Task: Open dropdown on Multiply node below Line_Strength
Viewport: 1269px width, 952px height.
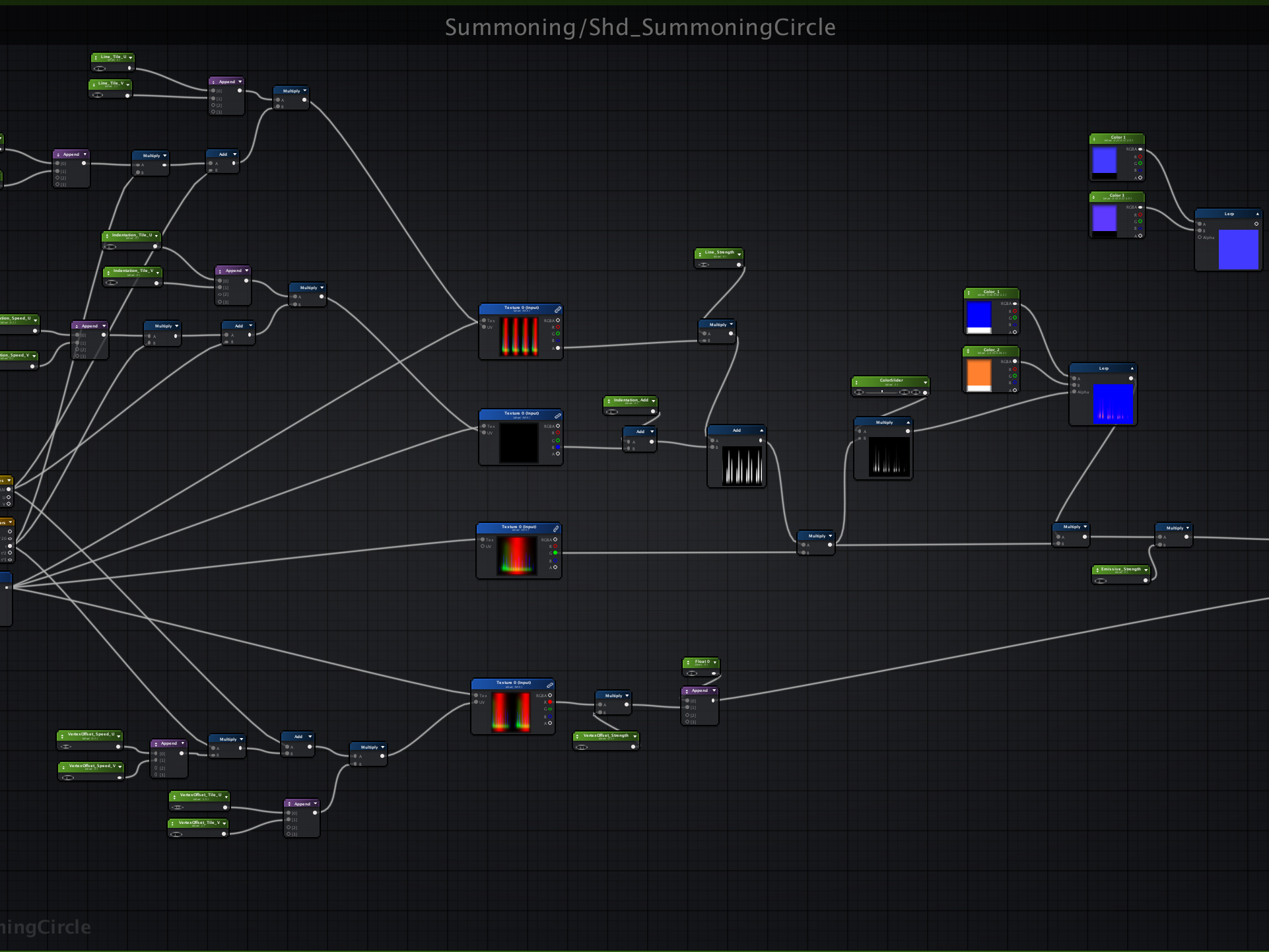Action: pos(732,325)
